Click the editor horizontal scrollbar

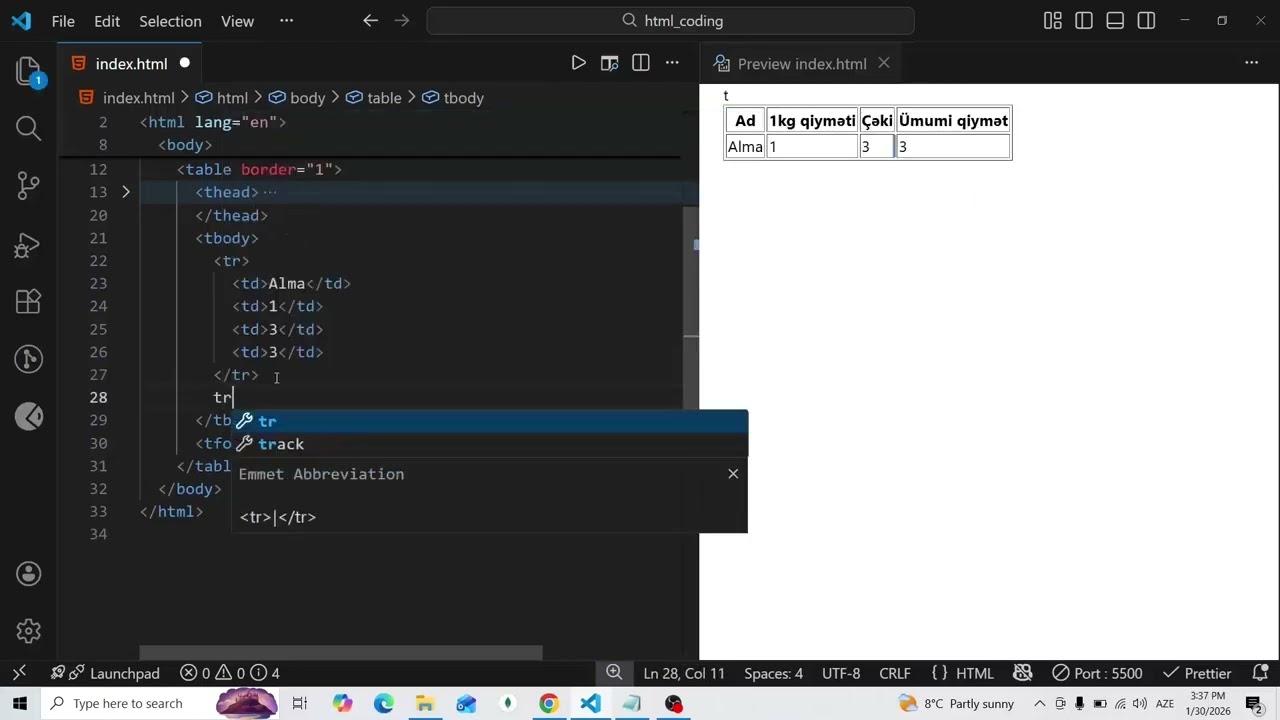pyautogui.click(x=340, y=653)
